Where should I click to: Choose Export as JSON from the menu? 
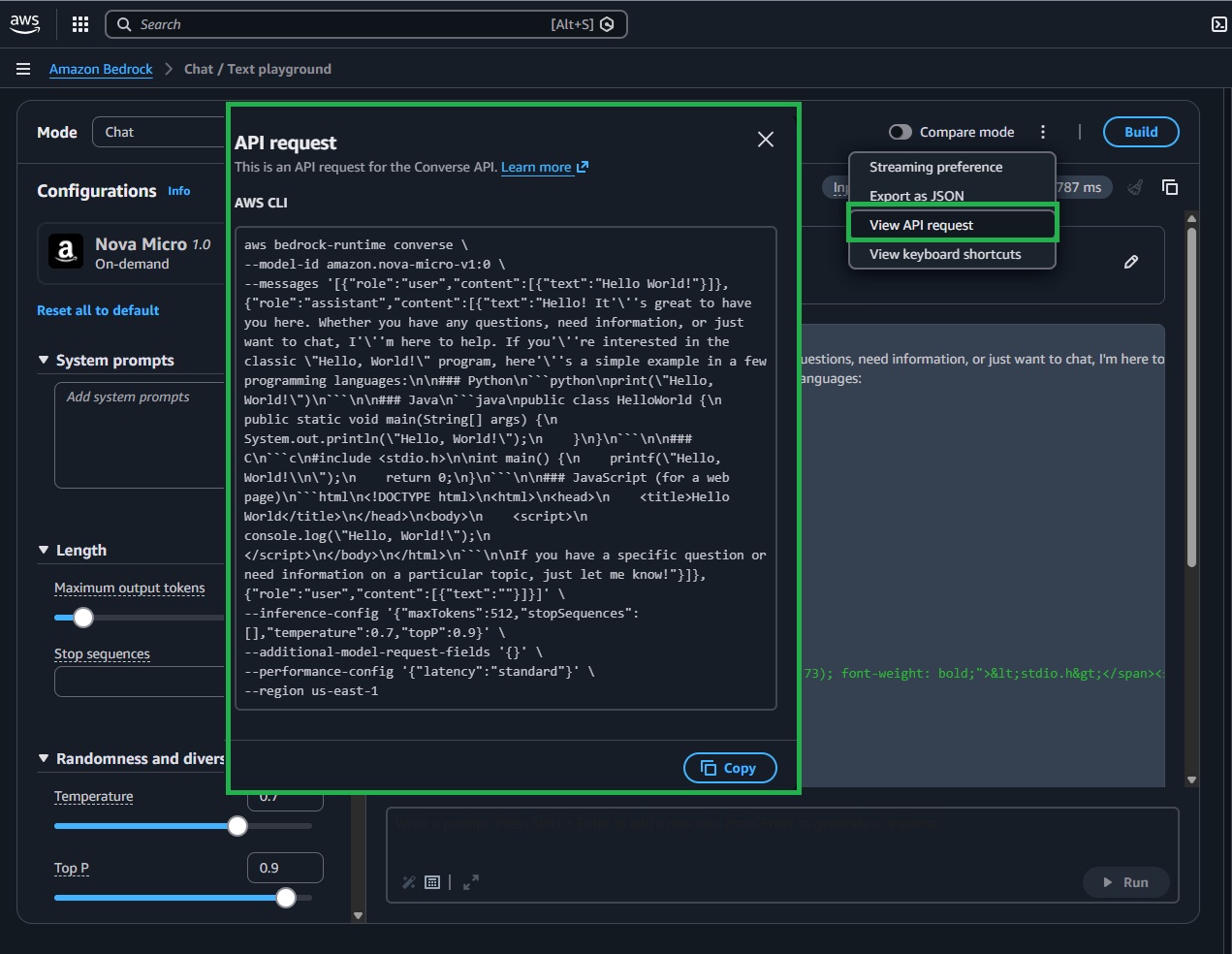[917, 195]
